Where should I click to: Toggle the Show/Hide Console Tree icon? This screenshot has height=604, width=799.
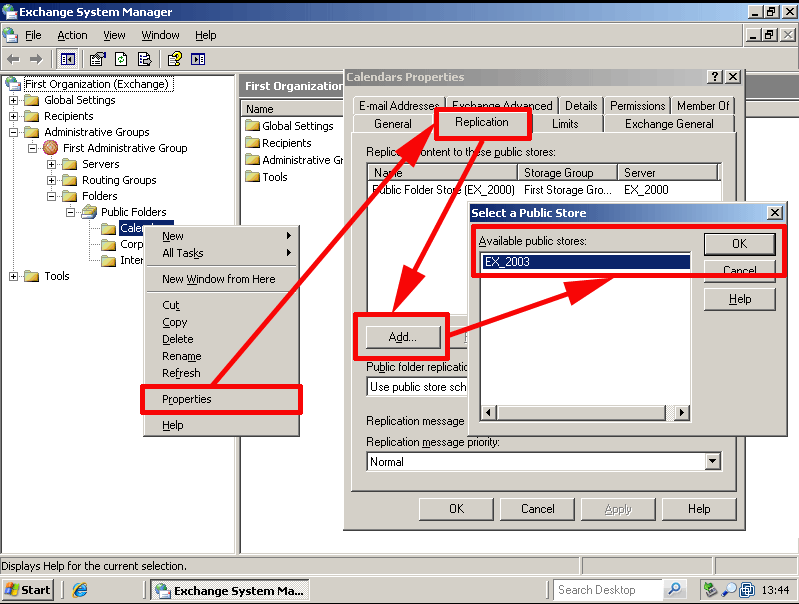tap(67, 60)
